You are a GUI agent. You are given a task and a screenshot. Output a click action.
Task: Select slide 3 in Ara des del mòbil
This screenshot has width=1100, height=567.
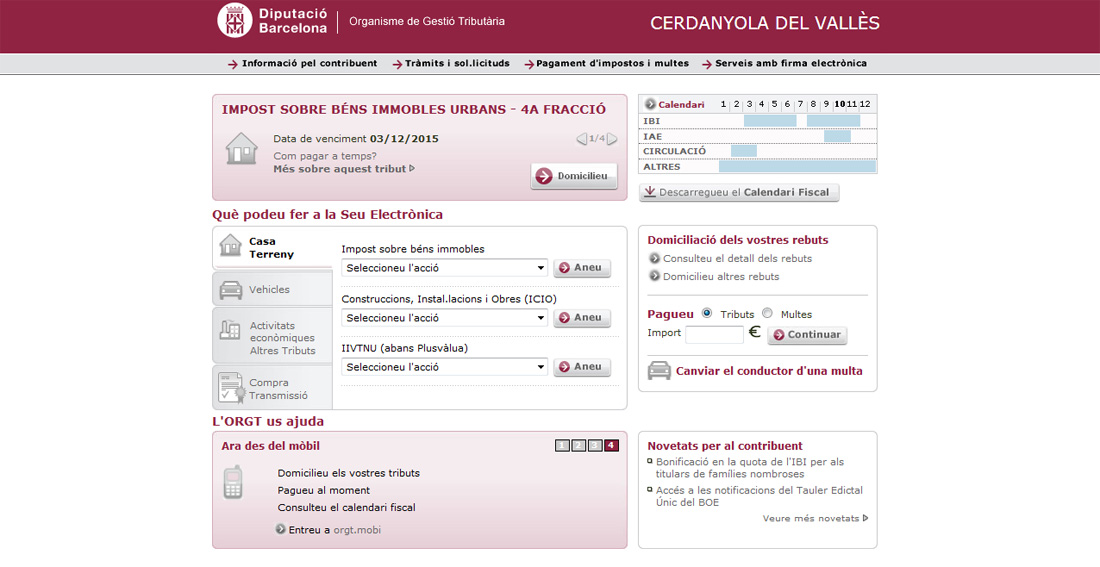tap(595, 446)
